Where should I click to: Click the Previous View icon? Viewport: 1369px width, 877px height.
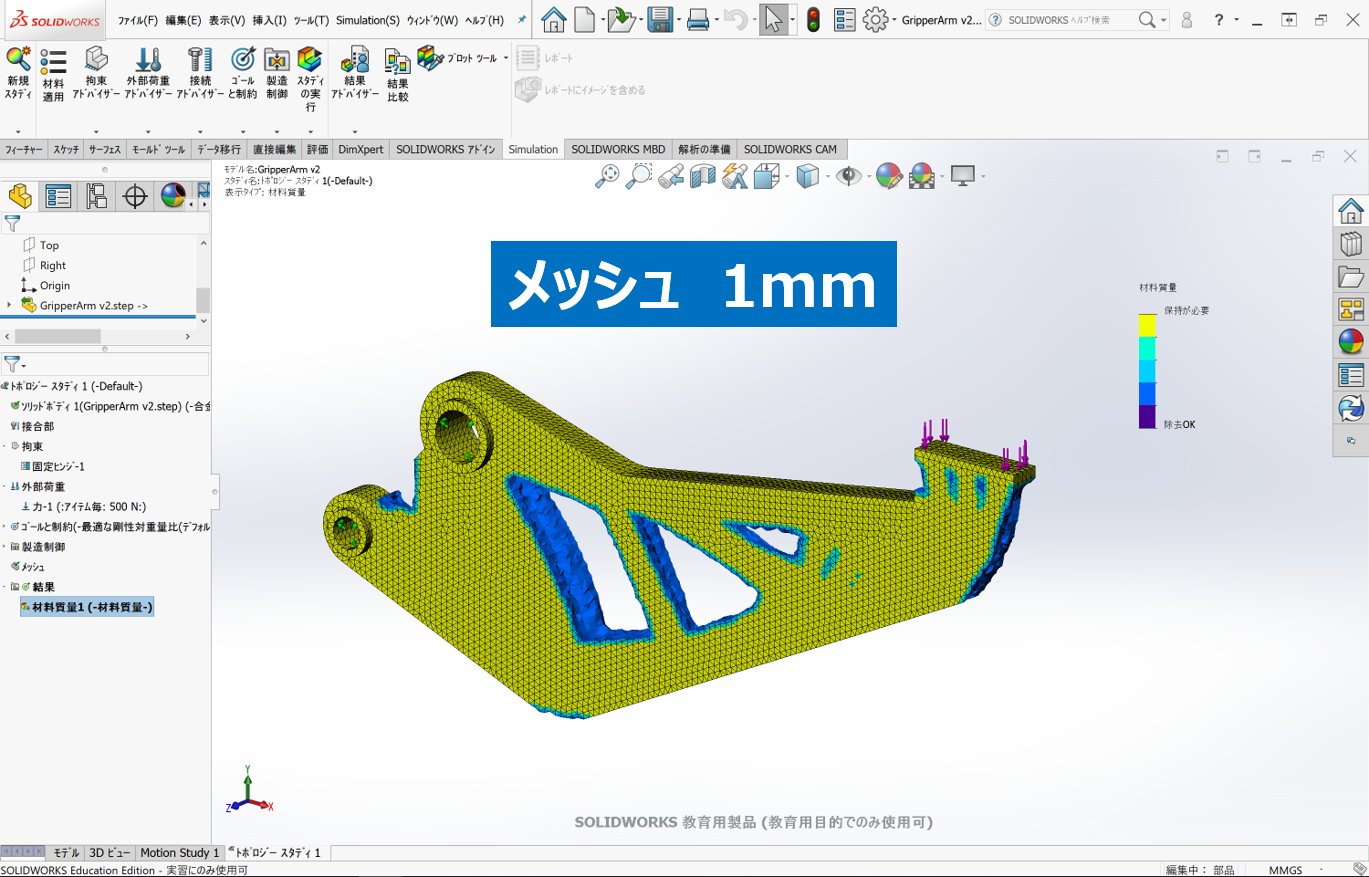tap(671, 176)
